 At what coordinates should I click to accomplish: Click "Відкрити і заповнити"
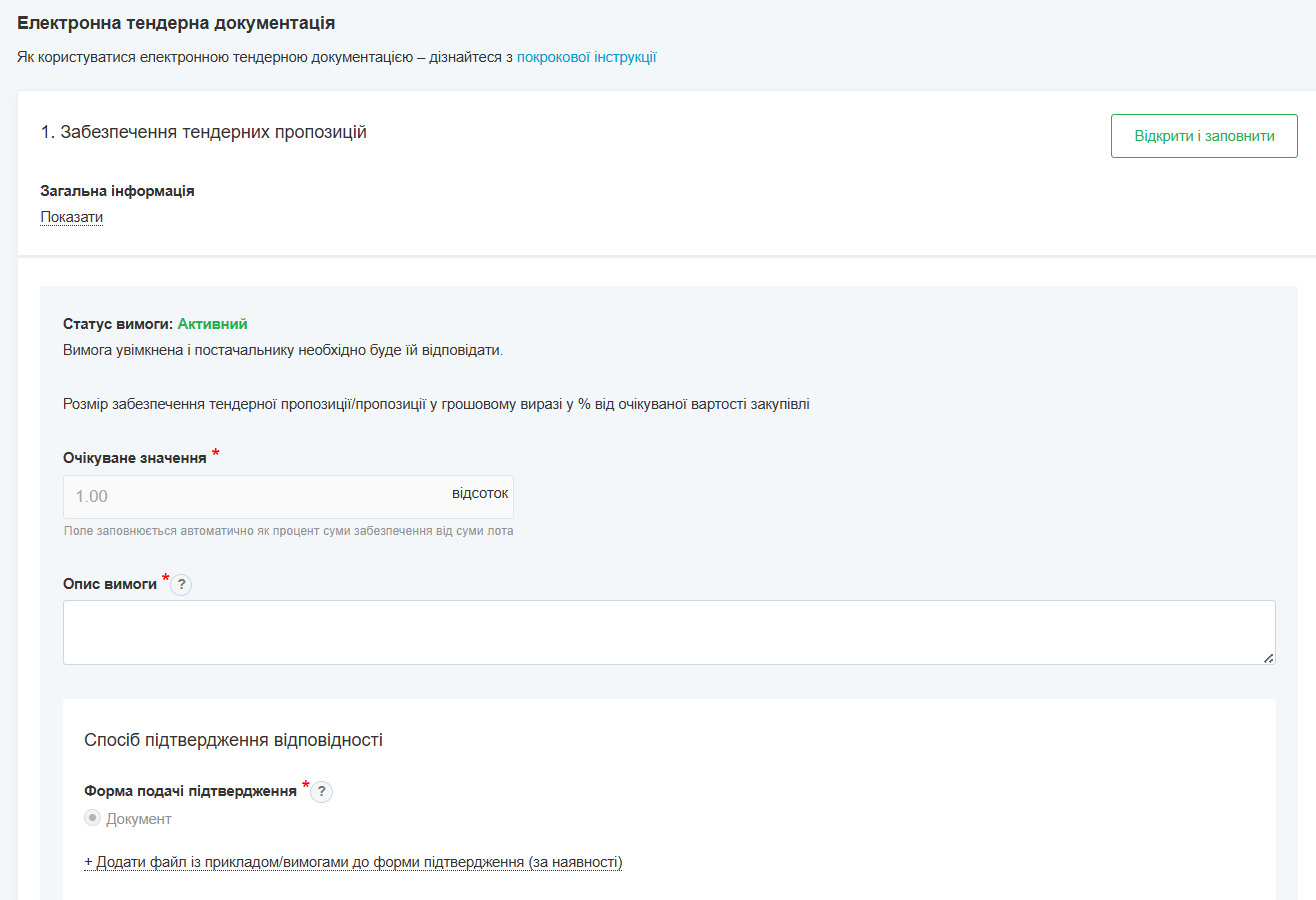[1203, 135]
